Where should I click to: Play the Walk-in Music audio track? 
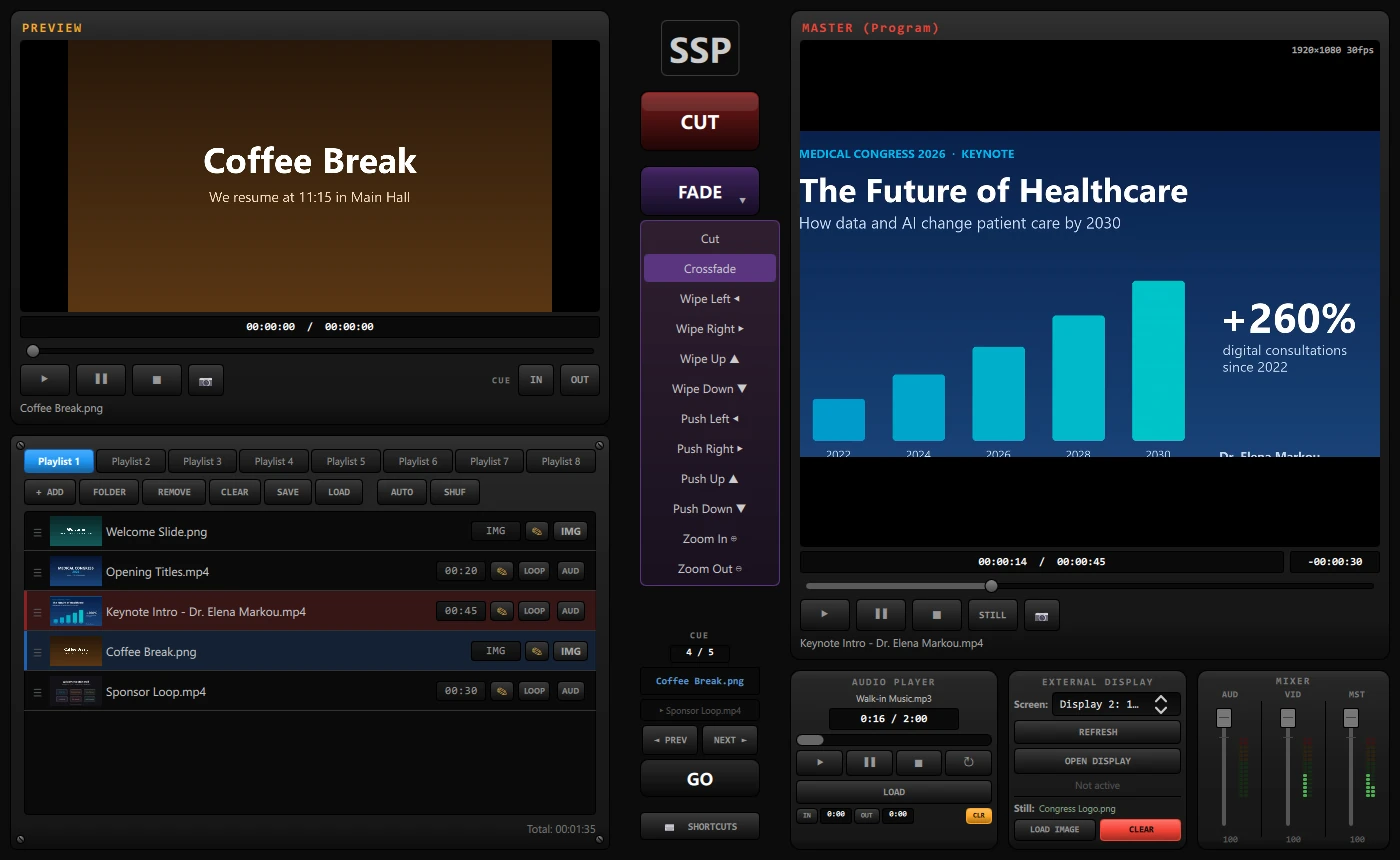(x=821, y=762)
